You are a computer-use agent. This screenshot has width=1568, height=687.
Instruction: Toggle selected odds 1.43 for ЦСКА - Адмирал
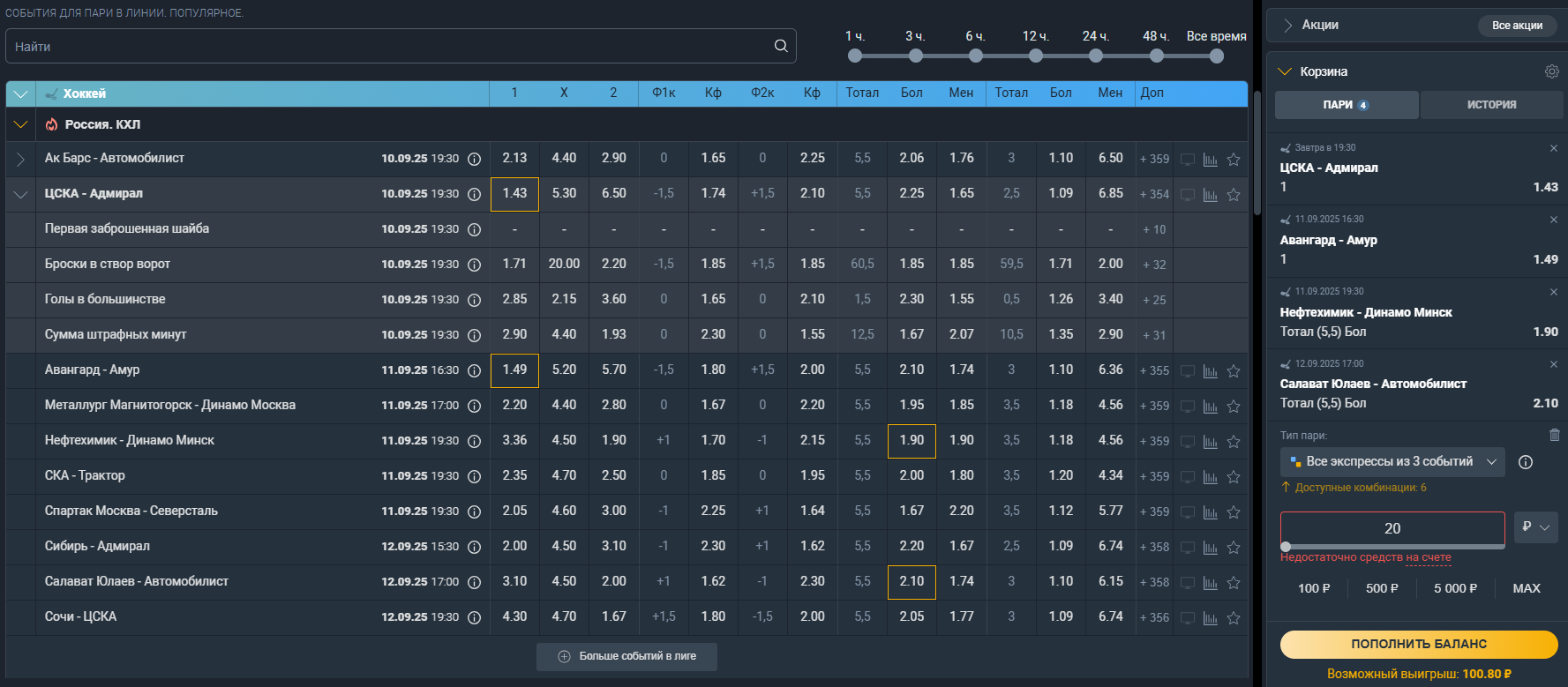tap(514, 193)
